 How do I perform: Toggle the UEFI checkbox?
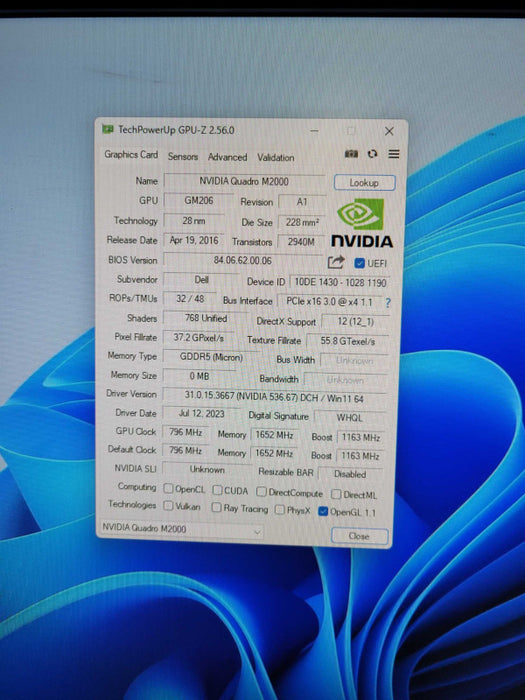359,263
